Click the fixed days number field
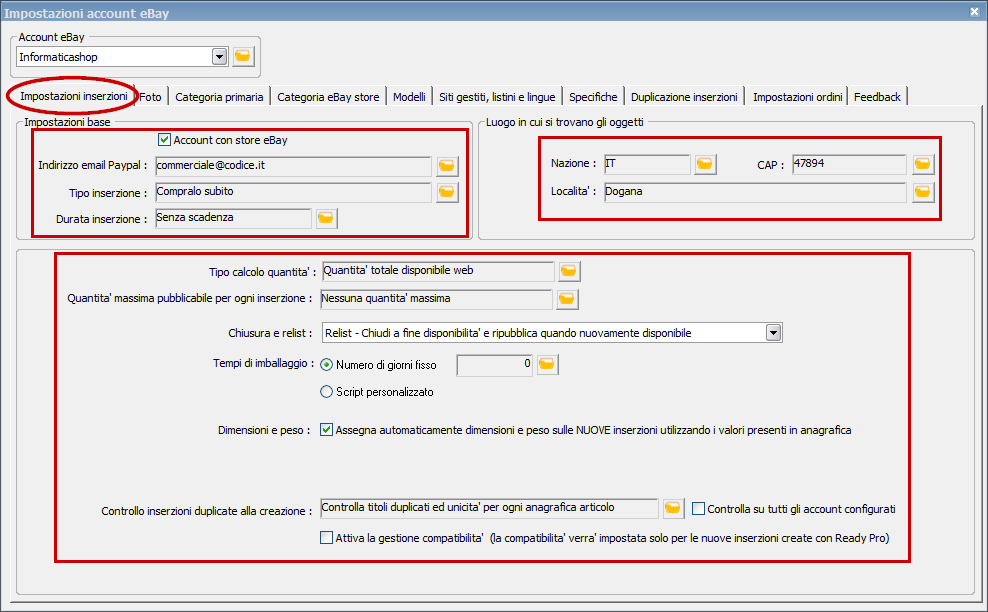Image resolution: width=988 pixels, height=612 pixels. point(495,365)
